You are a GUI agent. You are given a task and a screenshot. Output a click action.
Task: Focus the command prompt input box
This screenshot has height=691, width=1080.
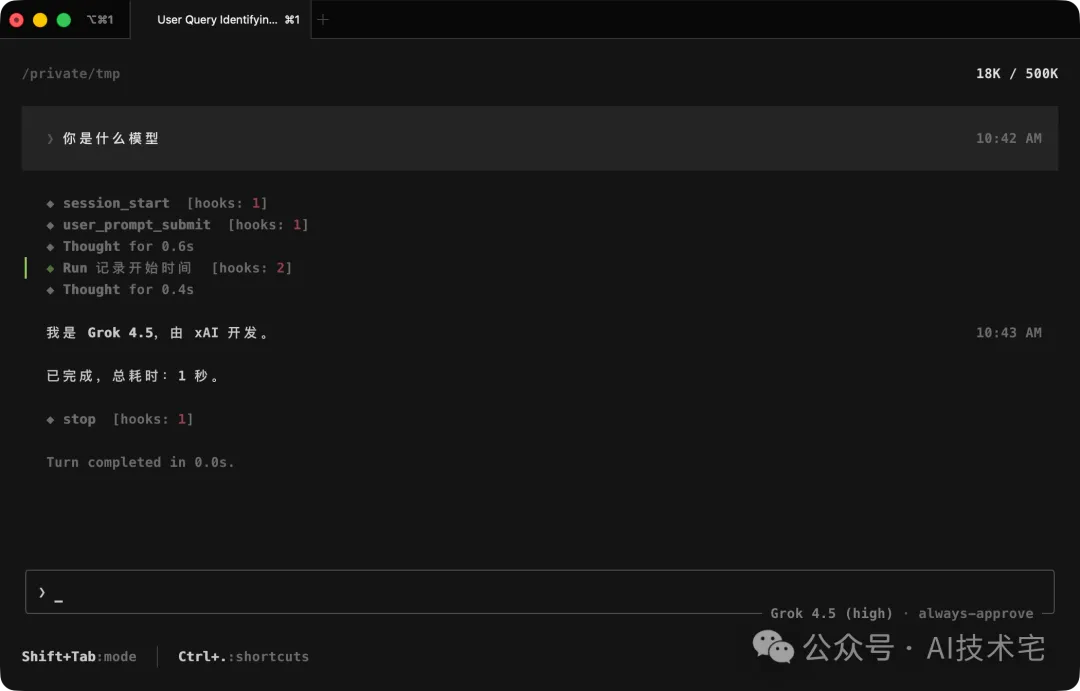[x=539, y=592]
